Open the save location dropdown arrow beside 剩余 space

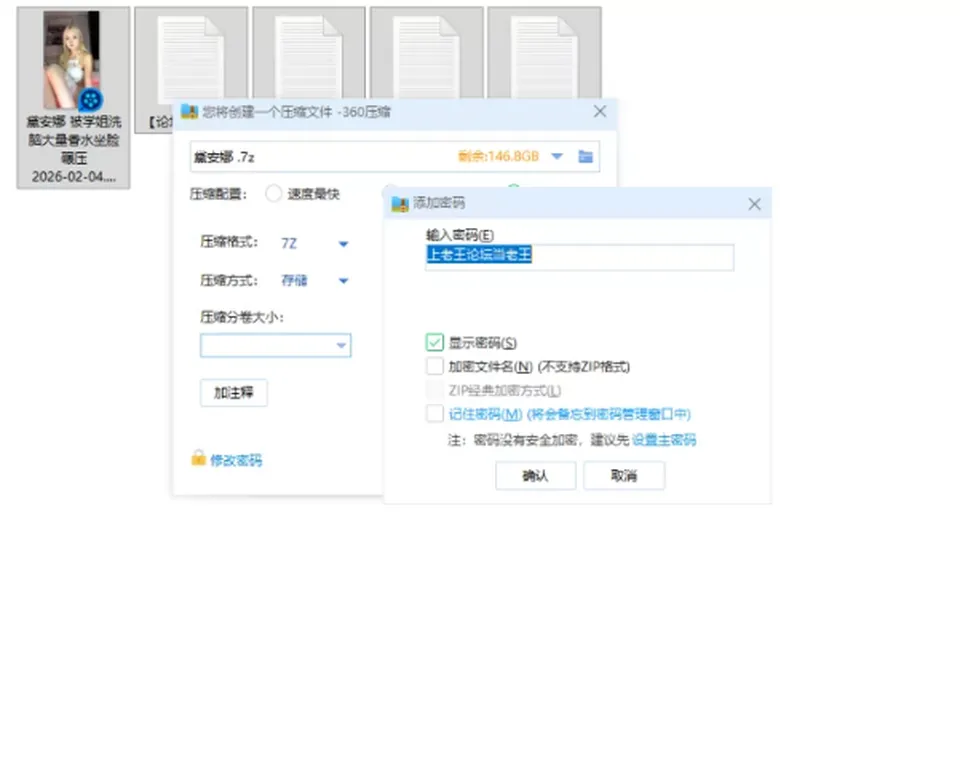coord(557,156)
